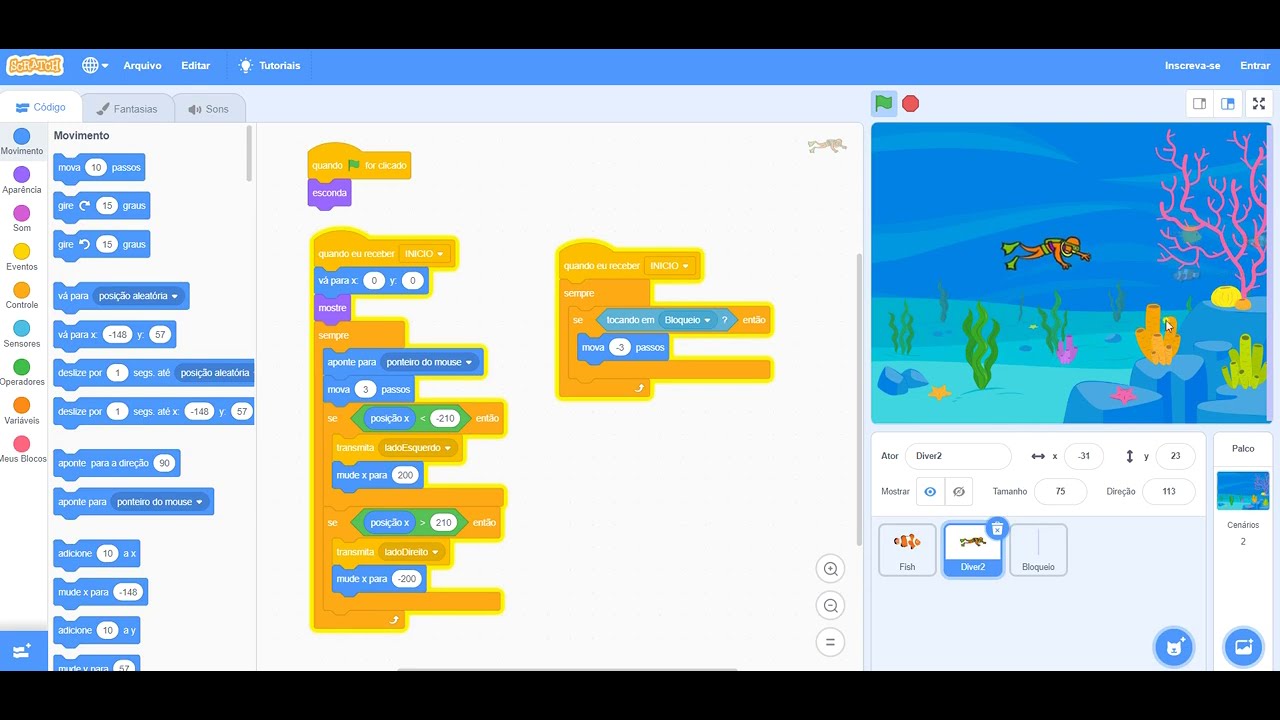Select the Palco stage backdrop thumbnail
Image resolution: width=1280 pixels, height=720 pixels.
click(1243, 491)
